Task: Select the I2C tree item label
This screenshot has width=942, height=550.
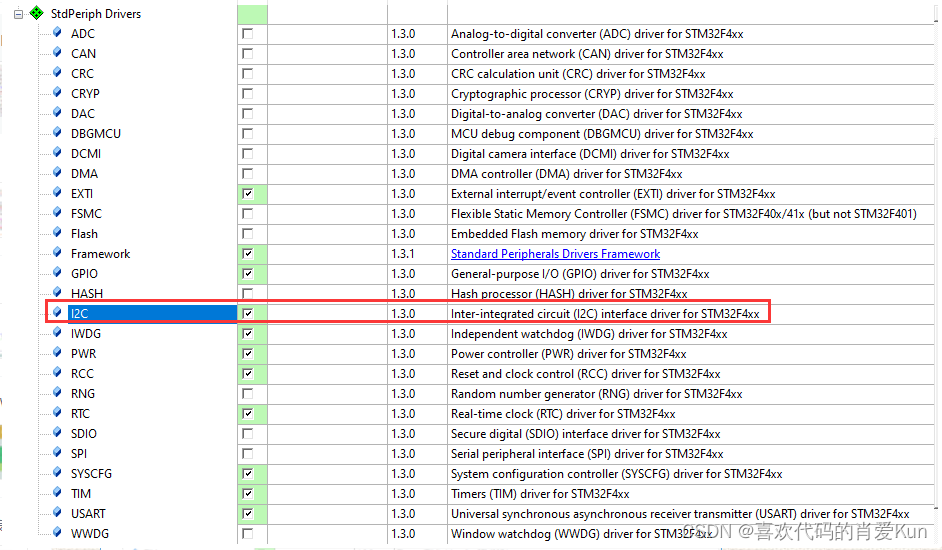Action: 79,313
